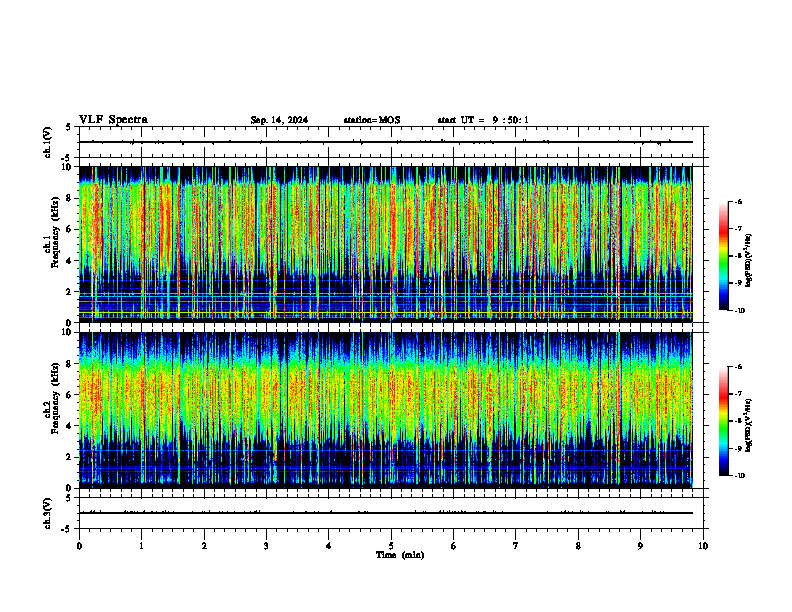Click the "2" tick on time axis

204,546
